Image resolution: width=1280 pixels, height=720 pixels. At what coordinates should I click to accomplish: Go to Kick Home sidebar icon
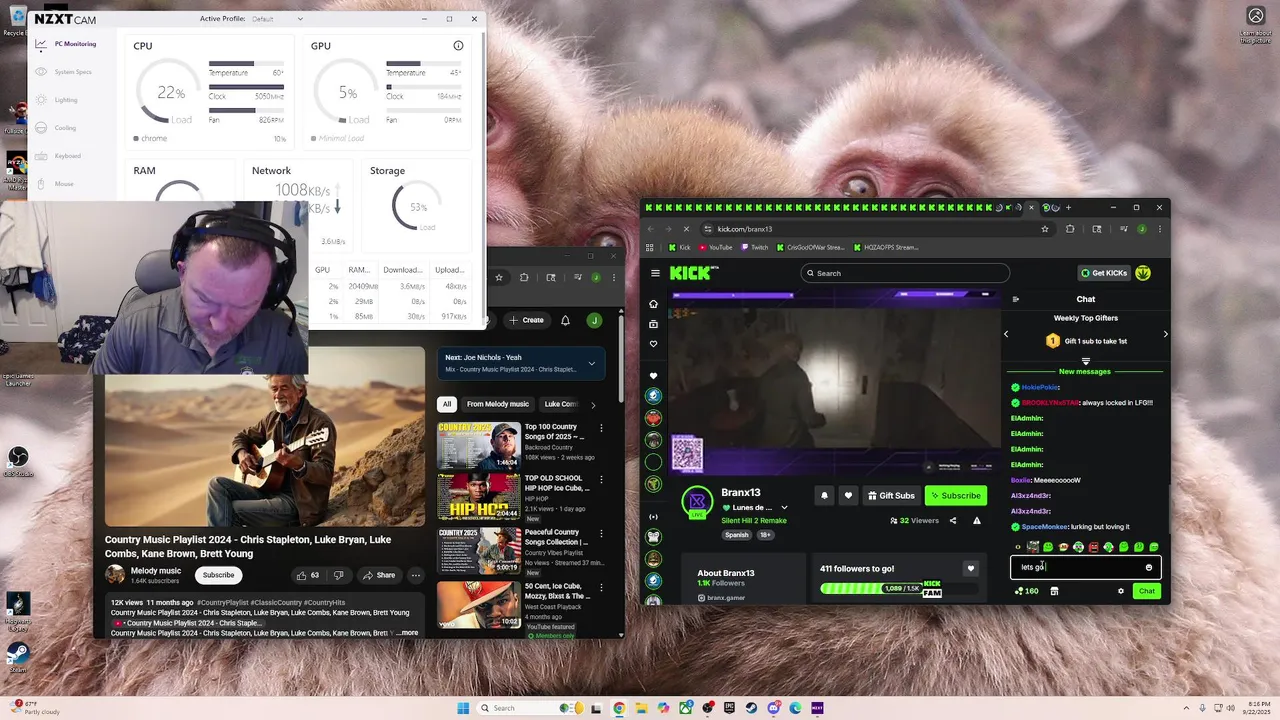coord(654,304)
